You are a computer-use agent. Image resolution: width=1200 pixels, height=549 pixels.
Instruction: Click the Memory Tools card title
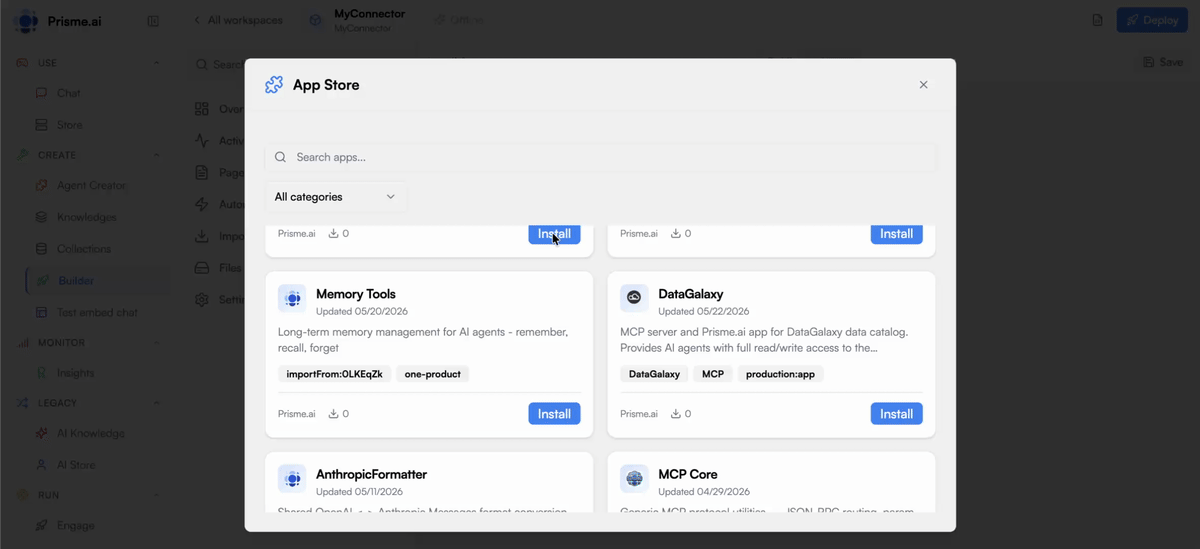(x=356, y=294)
